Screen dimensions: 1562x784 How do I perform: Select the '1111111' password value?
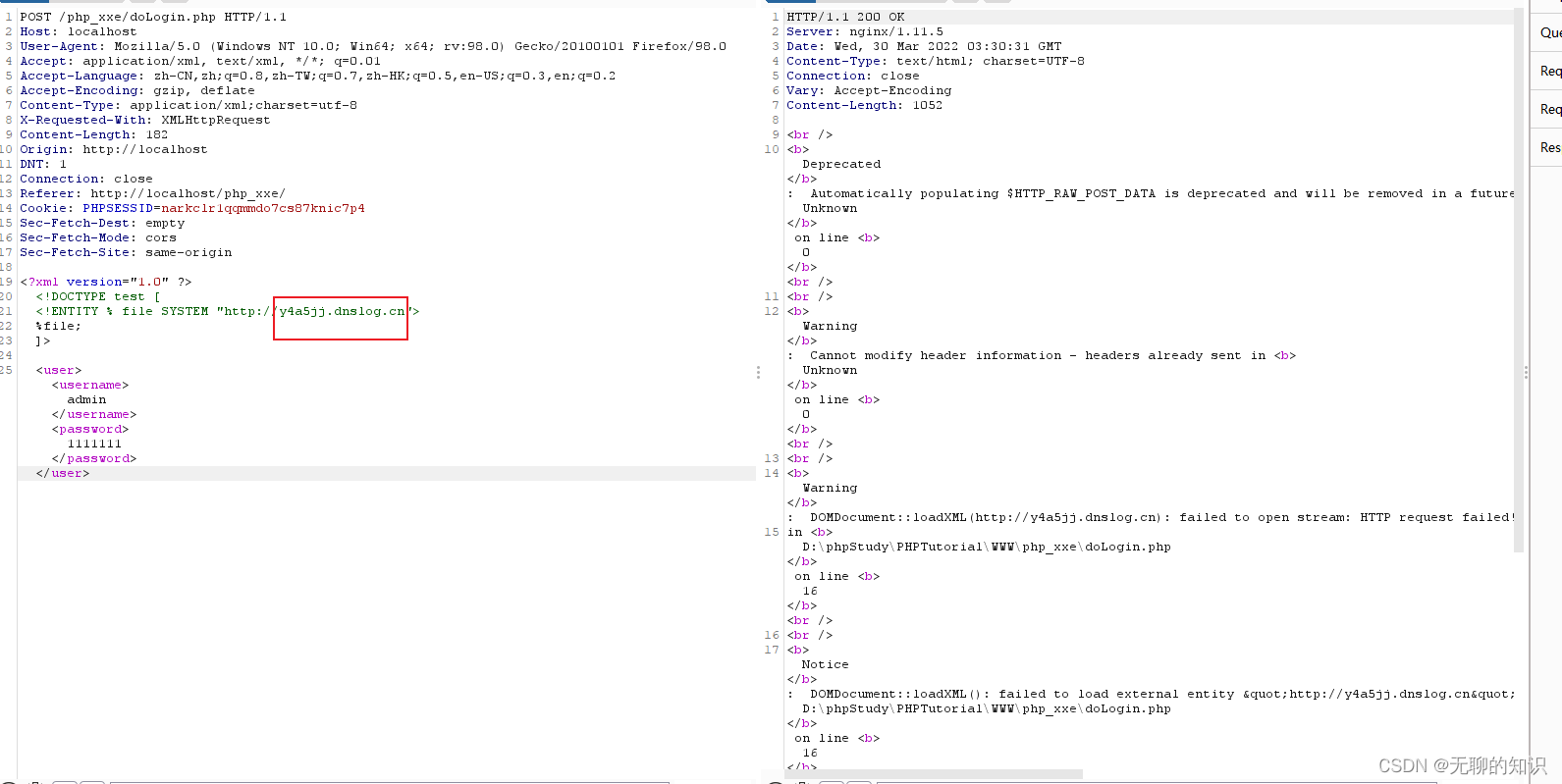tap(94, 444)
